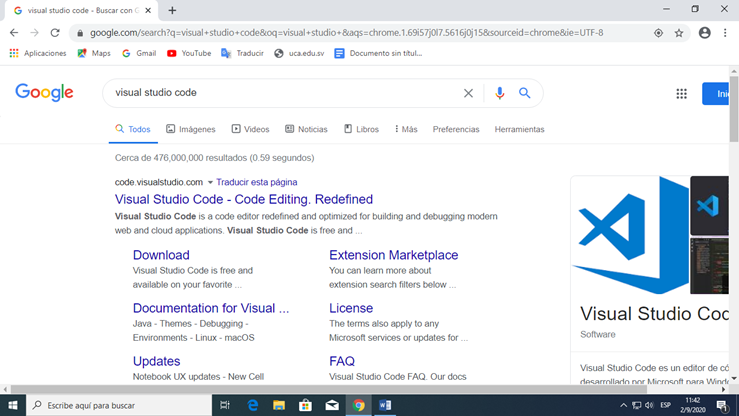Click the code editor screenshot thumbnail
The image size is (739, 416).
709,266
